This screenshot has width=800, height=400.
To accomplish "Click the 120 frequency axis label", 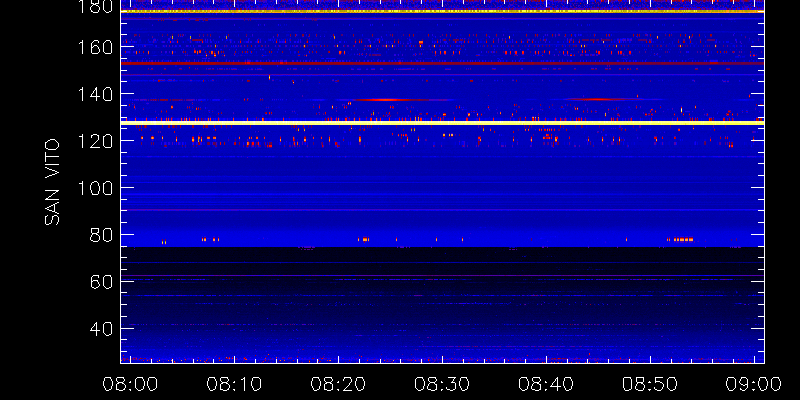I will (x=94, y=141).
